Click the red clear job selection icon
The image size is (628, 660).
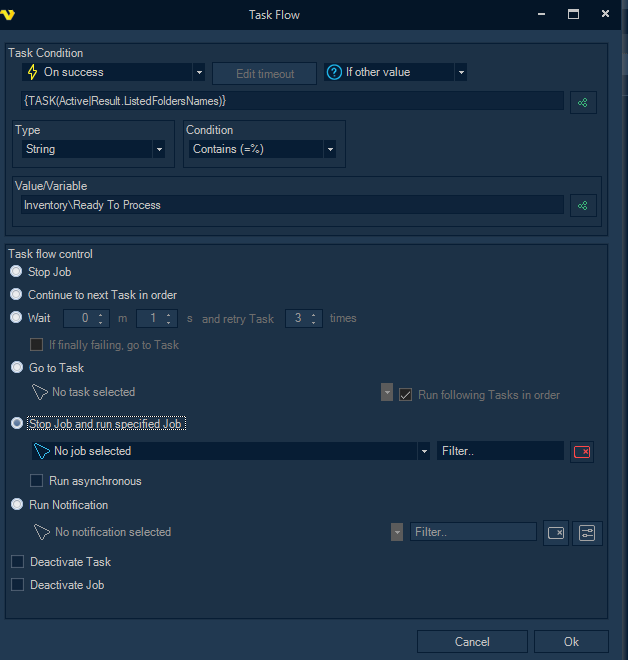pyautogui.click(x=582, y=452)
